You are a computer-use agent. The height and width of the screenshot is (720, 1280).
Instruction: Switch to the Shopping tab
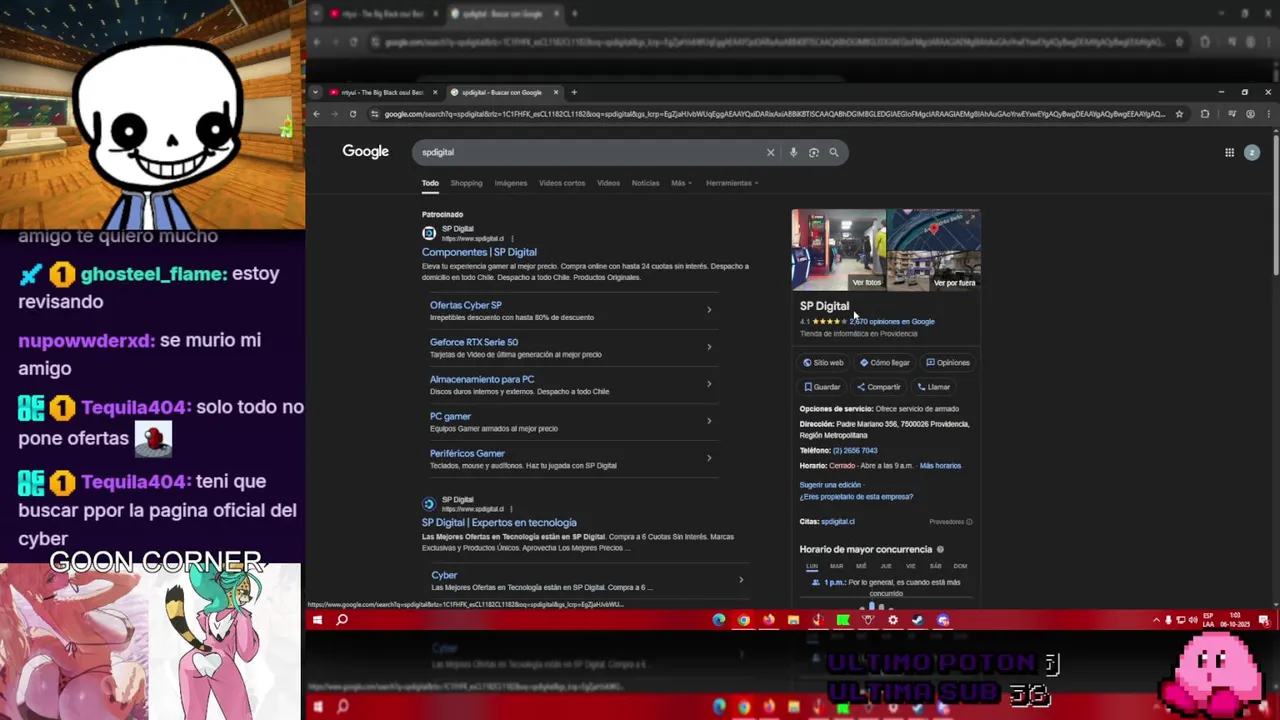466,183
